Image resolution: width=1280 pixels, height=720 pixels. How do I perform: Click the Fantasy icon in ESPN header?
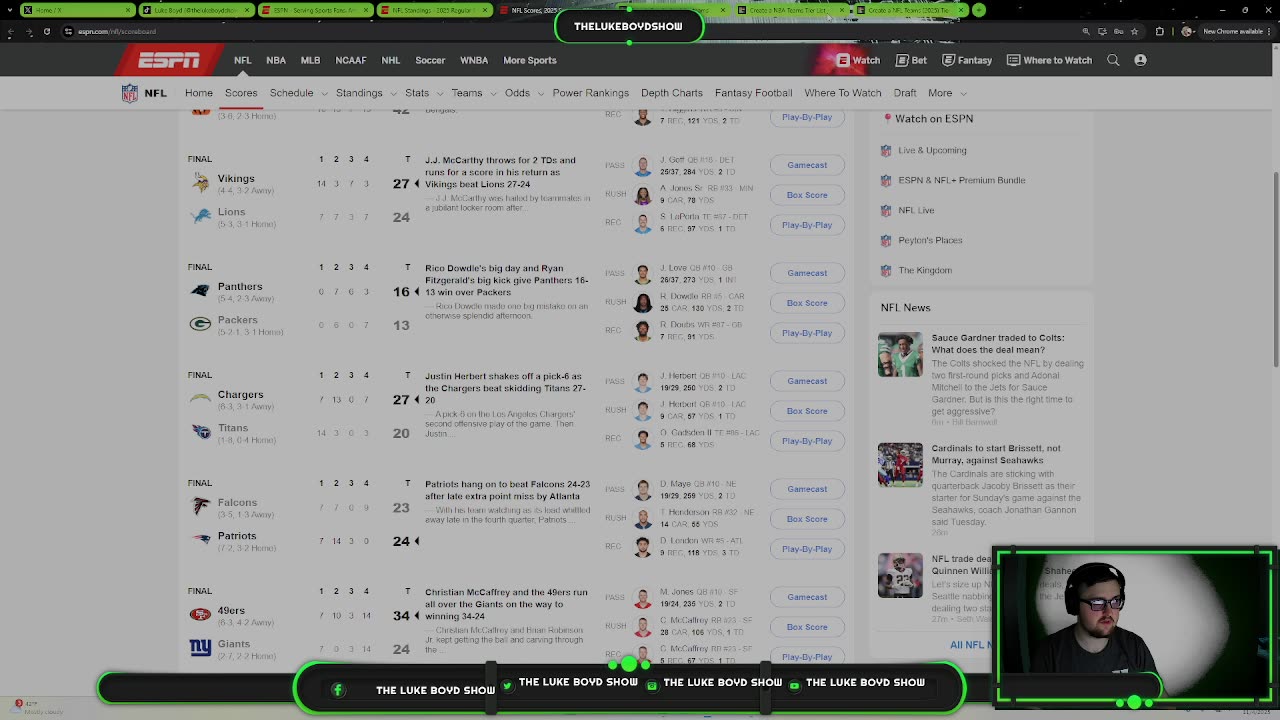point(948,60)
